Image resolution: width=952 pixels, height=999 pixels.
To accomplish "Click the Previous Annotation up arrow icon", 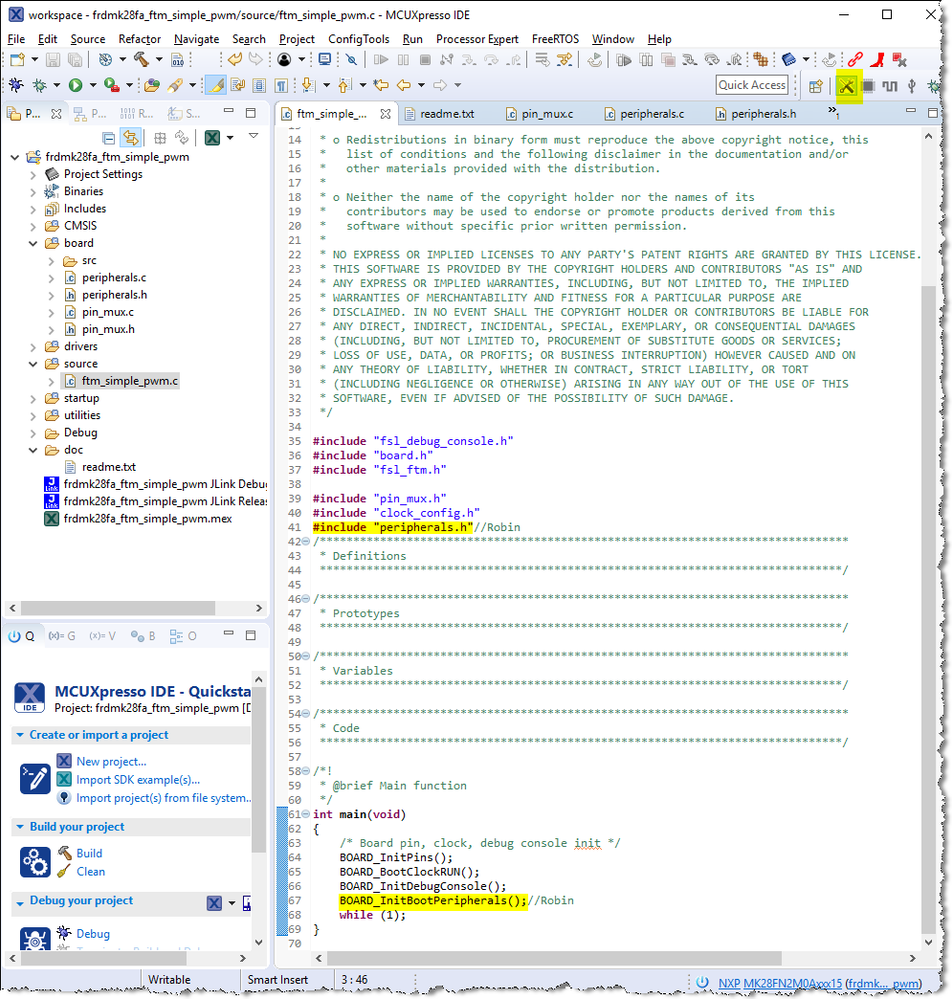I will (344, 85).
